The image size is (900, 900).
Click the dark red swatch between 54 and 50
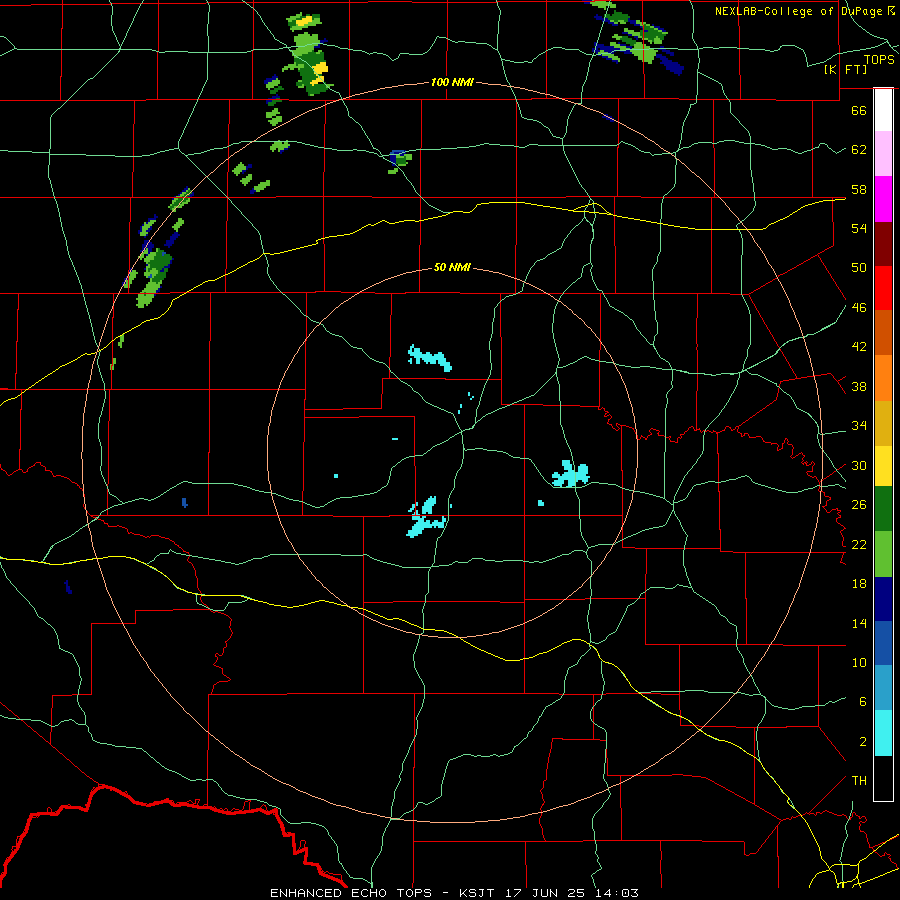pos(883,244)
